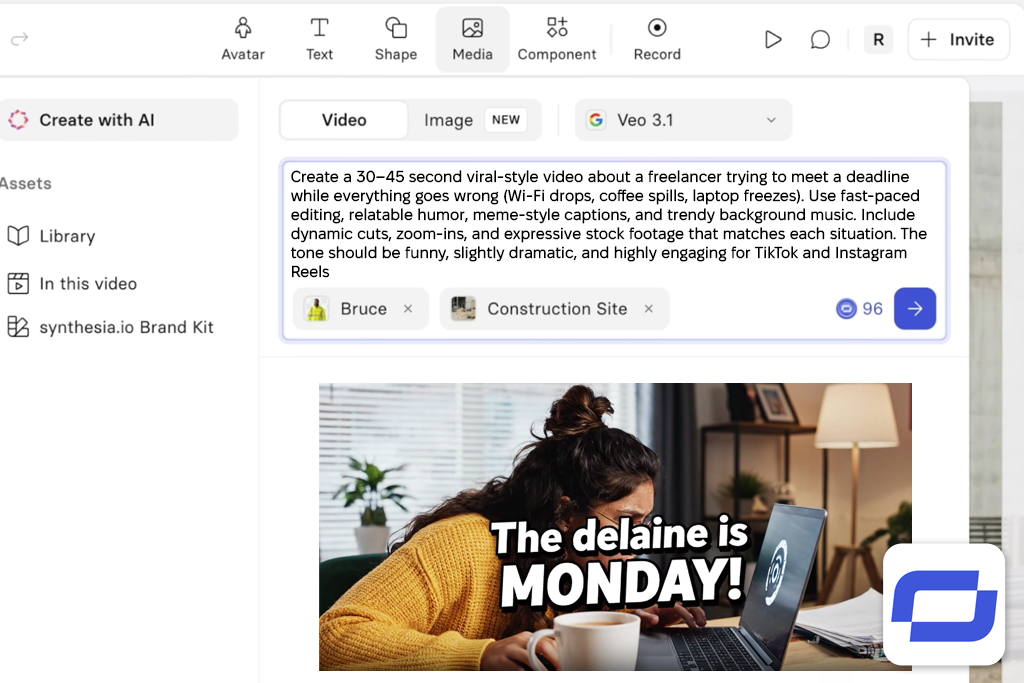Open the Library assets
1024x683 pixels.
(52, 236)
